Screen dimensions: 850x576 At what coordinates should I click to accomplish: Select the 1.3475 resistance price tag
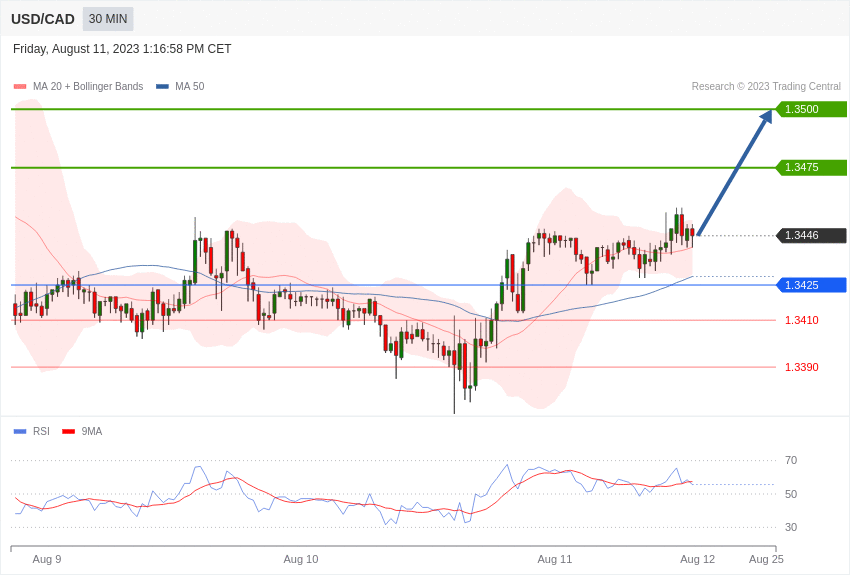click(x=811, y=167)
